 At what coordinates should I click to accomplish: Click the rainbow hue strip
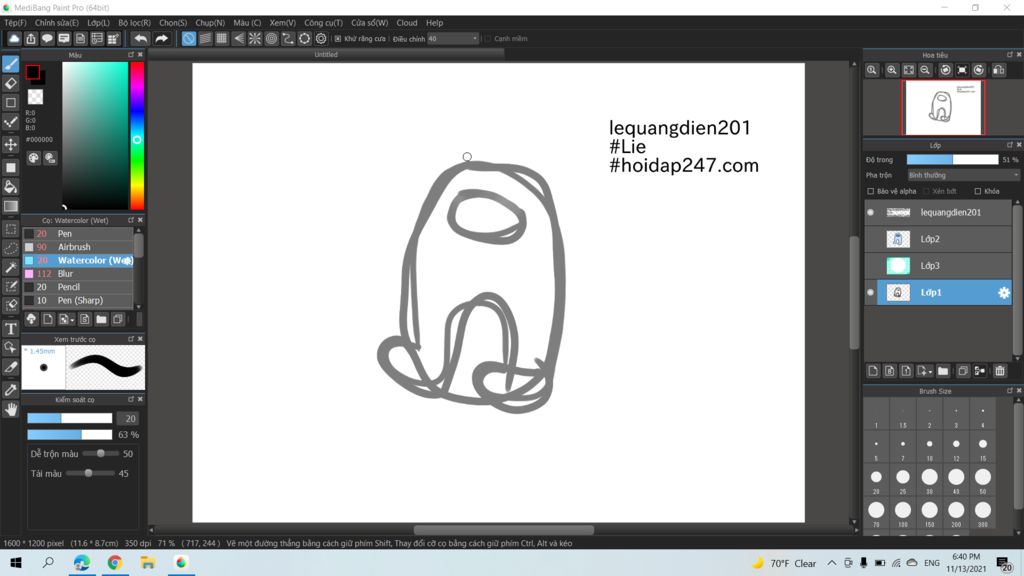point(137,135)
